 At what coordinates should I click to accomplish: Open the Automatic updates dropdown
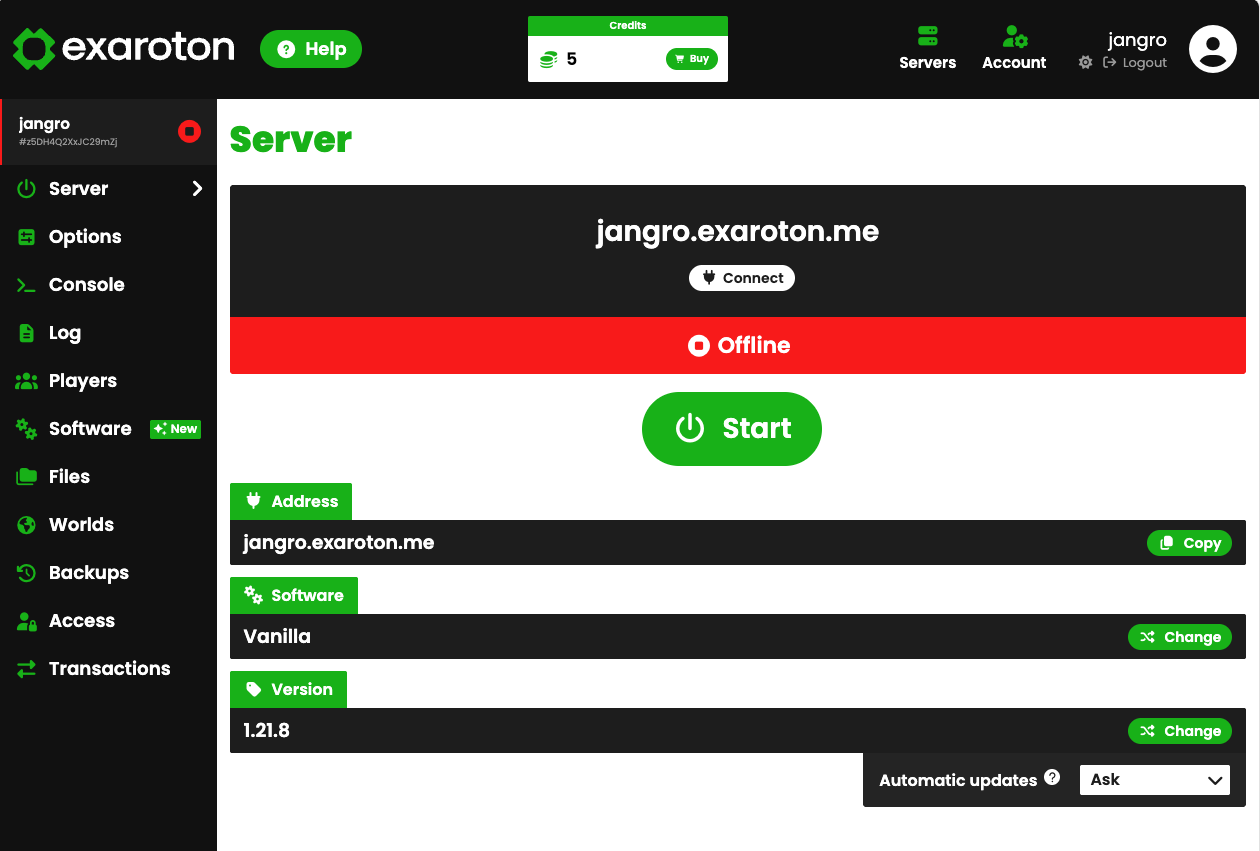[1154, 780]
